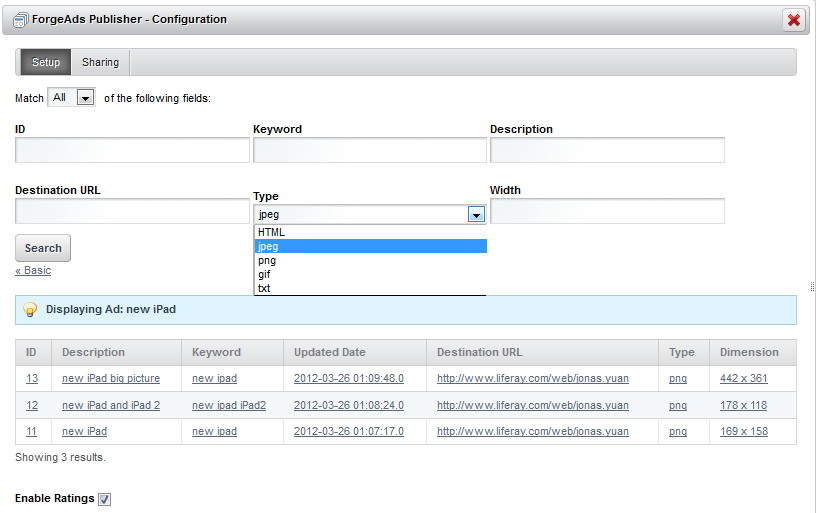Open the Sharing tab
816x513 pixels.
100,62
